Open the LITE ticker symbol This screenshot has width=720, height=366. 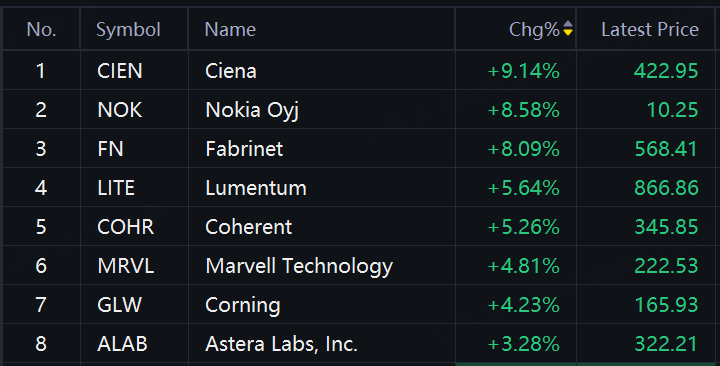116,188
